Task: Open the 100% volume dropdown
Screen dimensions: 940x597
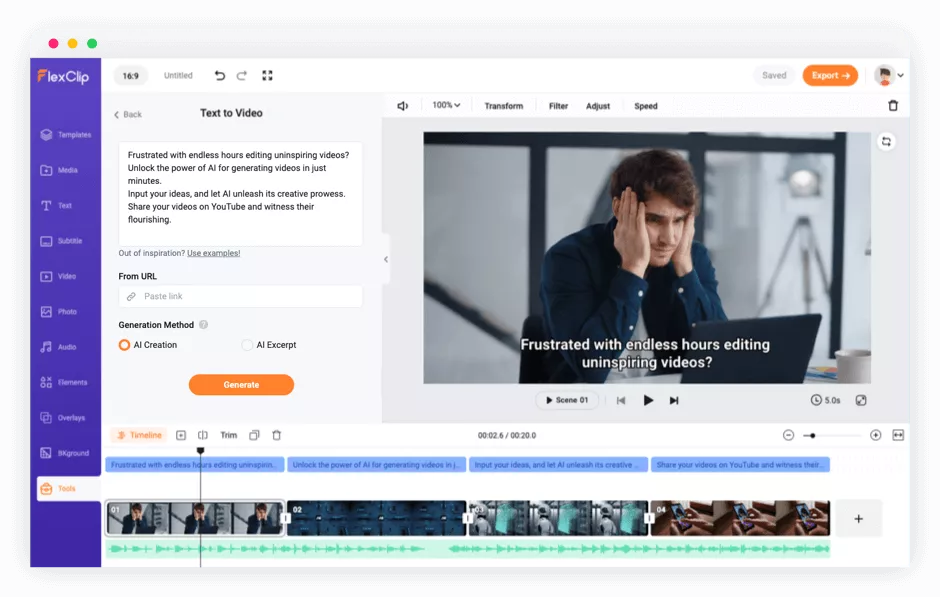Action: (x=446, y=105)
